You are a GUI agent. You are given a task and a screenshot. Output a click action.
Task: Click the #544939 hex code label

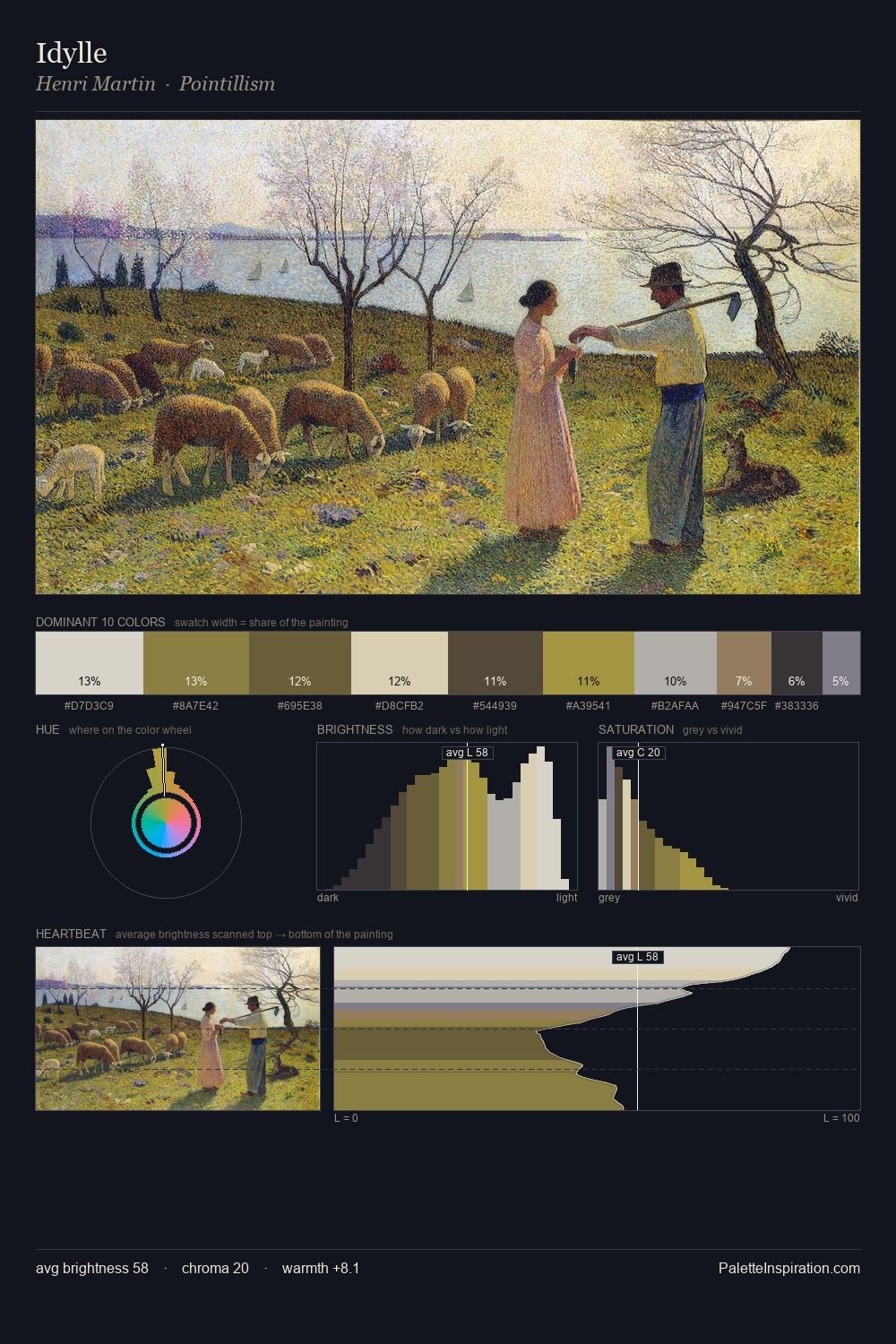pyautogui.click(x=495, y=706)
